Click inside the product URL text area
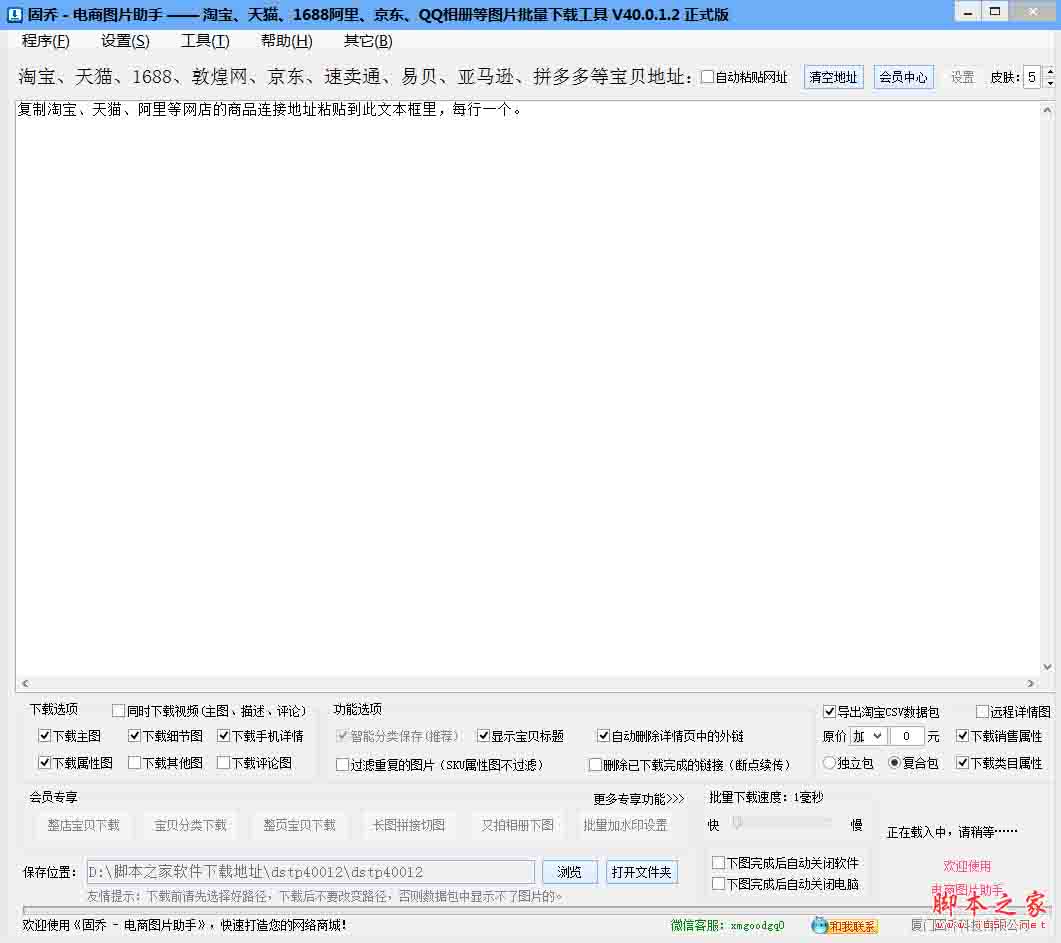 (x=528, y=389)
